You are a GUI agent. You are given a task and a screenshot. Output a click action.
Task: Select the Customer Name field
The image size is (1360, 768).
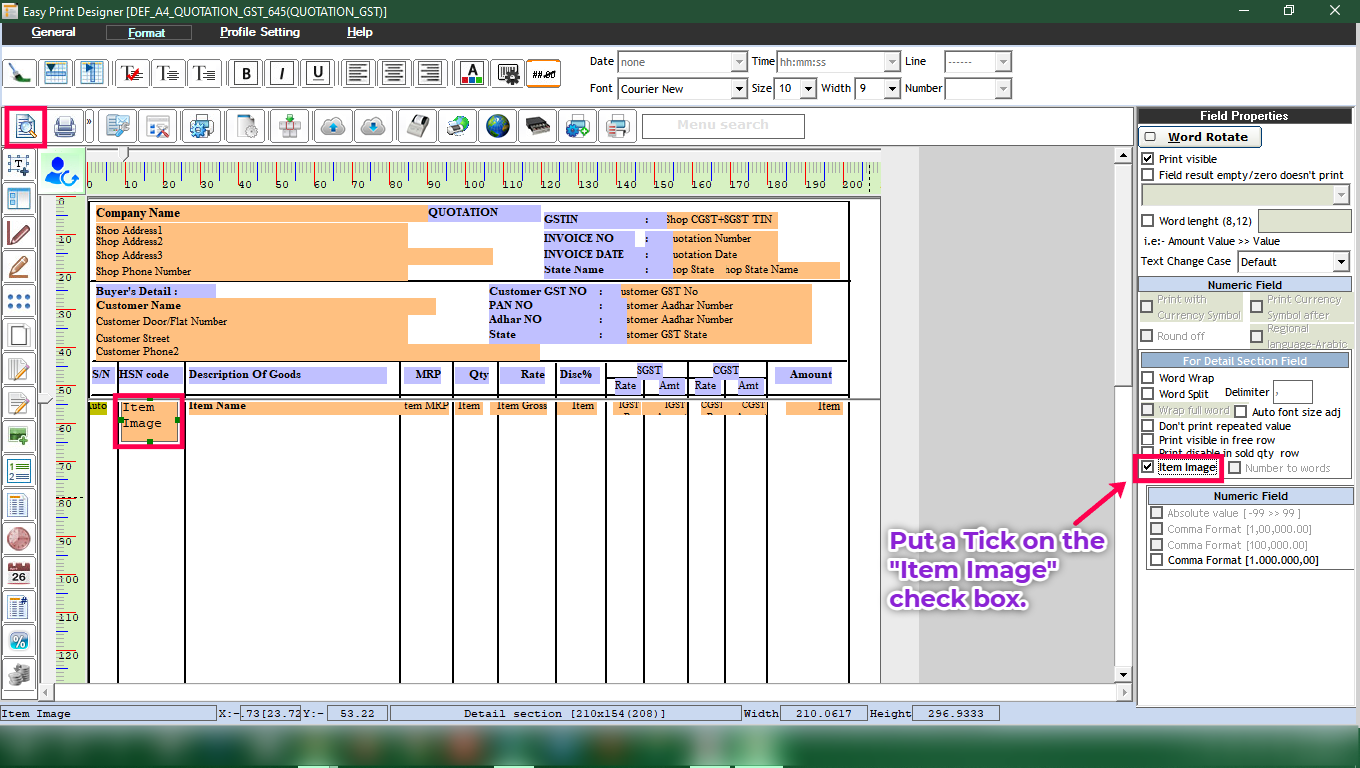[265, 306]
